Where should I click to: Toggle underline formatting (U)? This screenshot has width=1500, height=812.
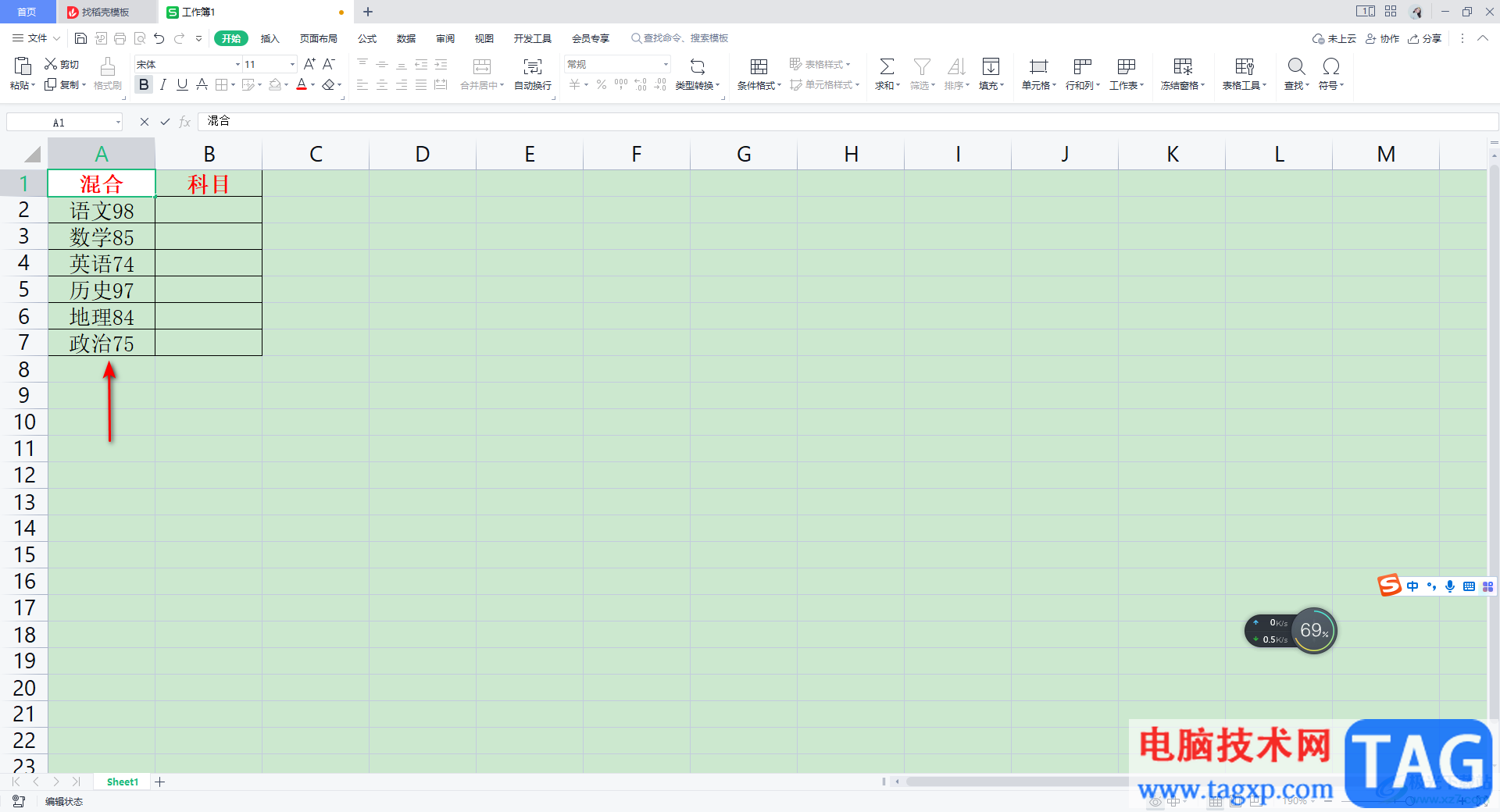point(182,84)
